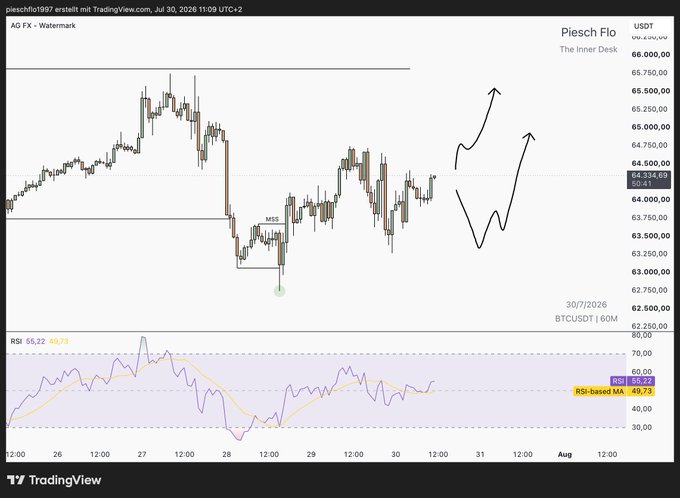Click the current price tag 64.334,69
680x498 pixels.
(649, 175)
